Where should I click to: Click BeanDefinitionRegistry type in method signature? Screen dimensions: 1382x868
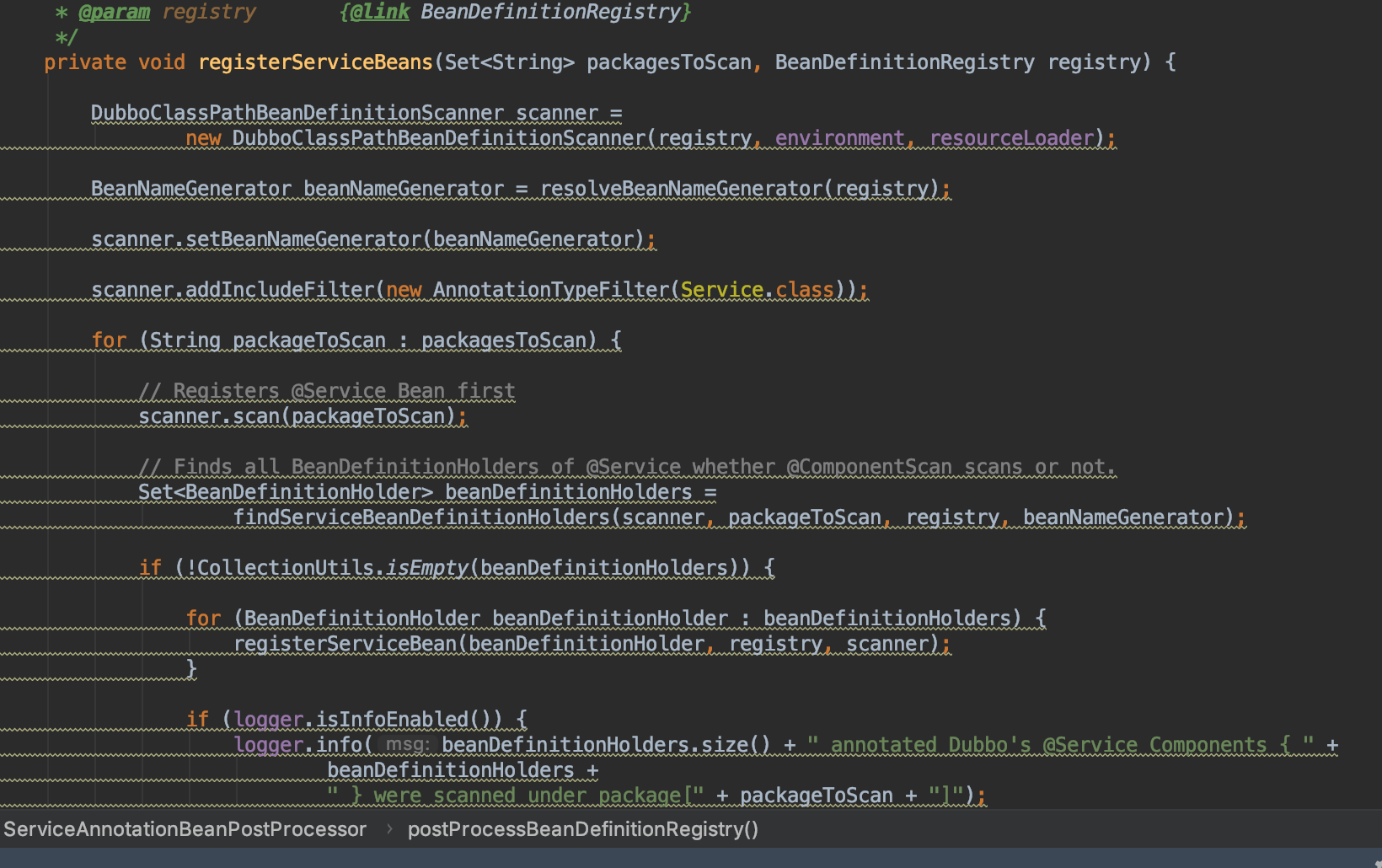pyautogui.click(x=904, y=62)
